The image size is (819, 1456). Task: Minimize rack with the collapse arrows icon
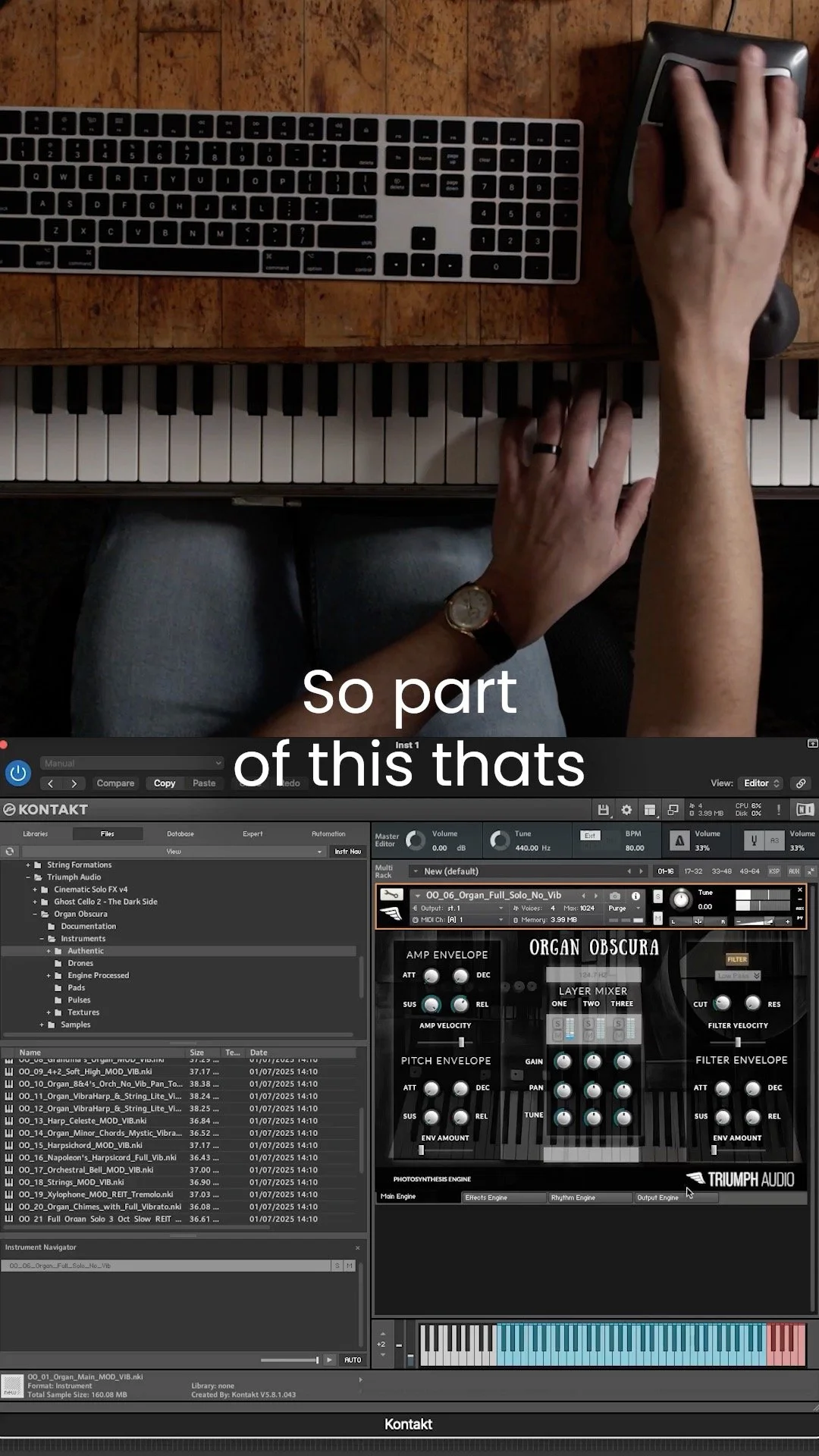point(811,871)
